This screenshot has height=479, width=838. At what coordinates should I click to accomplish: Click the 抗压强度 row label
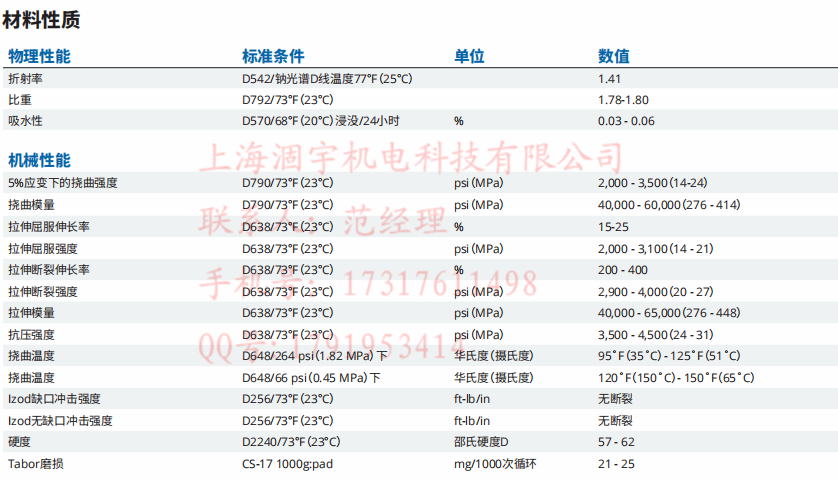coord(31,335)
